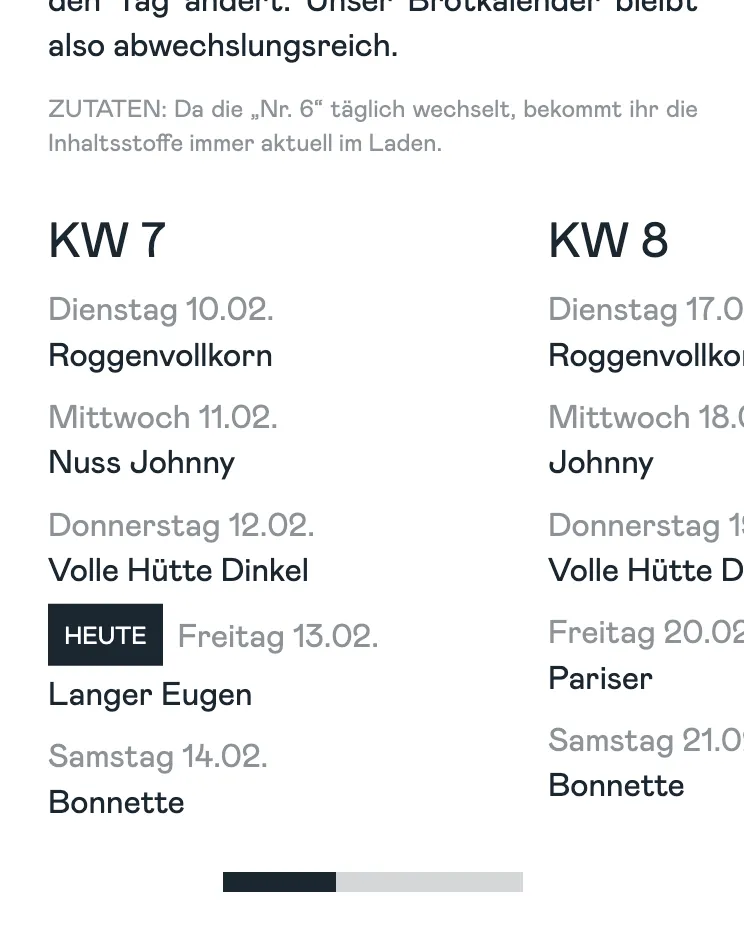Viewport: 744px width, 936px height.
Task: Select Langer Eugen bread entry
Action: point(150,694)
